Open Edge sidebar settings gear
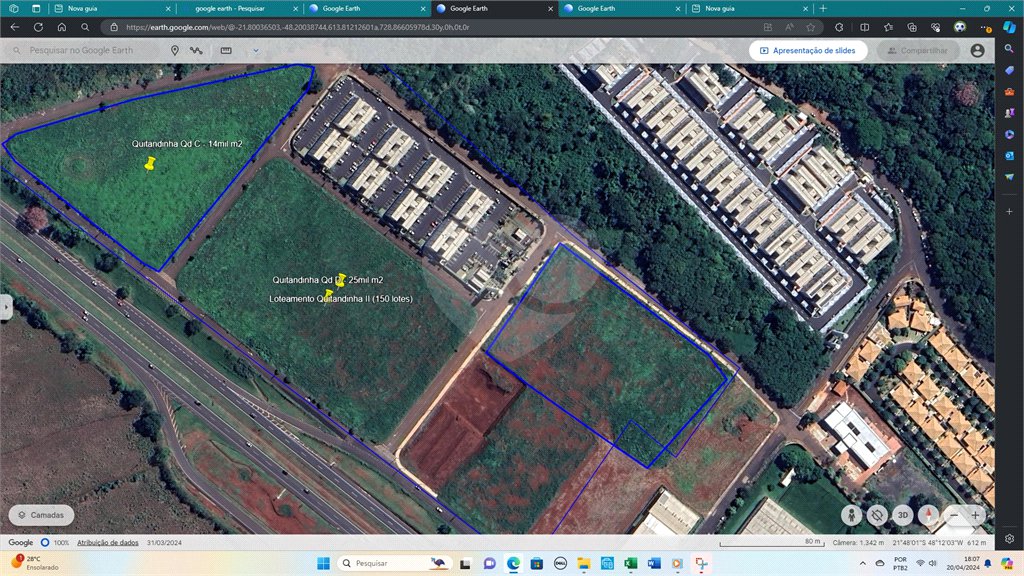 coord(1010,539)
